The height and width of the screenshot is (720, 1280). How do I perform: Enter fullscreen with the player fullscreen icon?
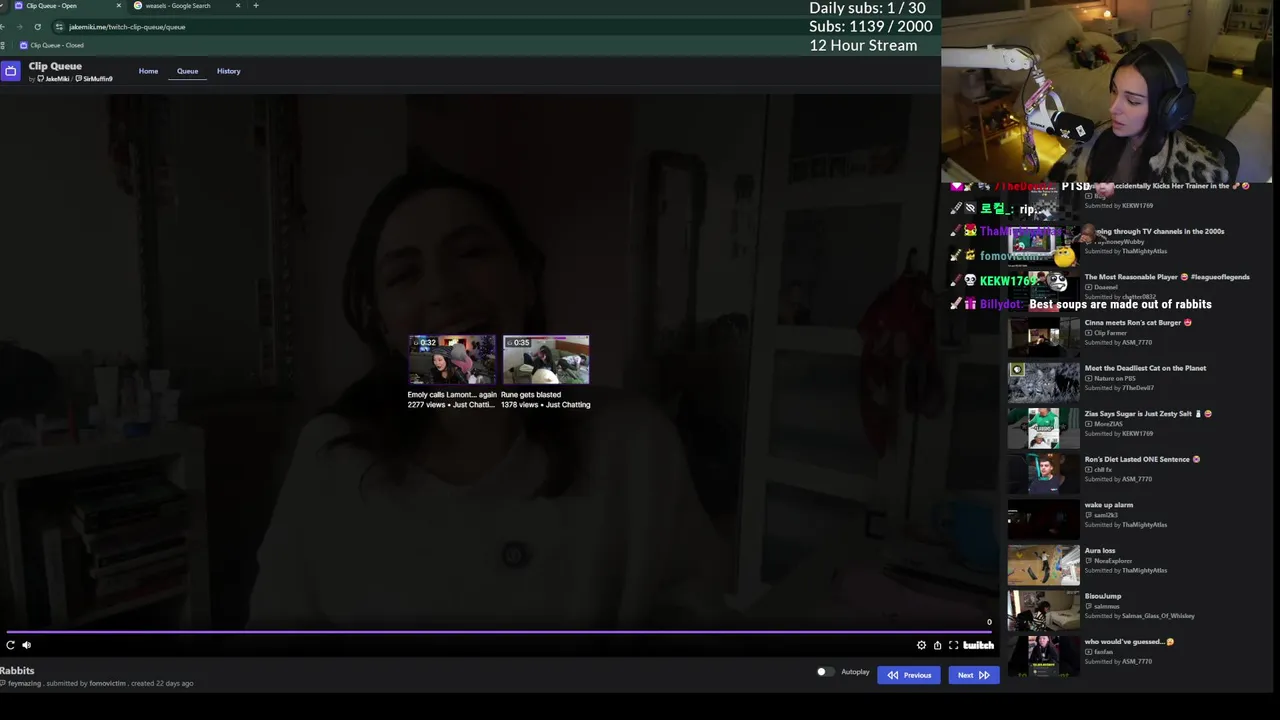point(953,645)
